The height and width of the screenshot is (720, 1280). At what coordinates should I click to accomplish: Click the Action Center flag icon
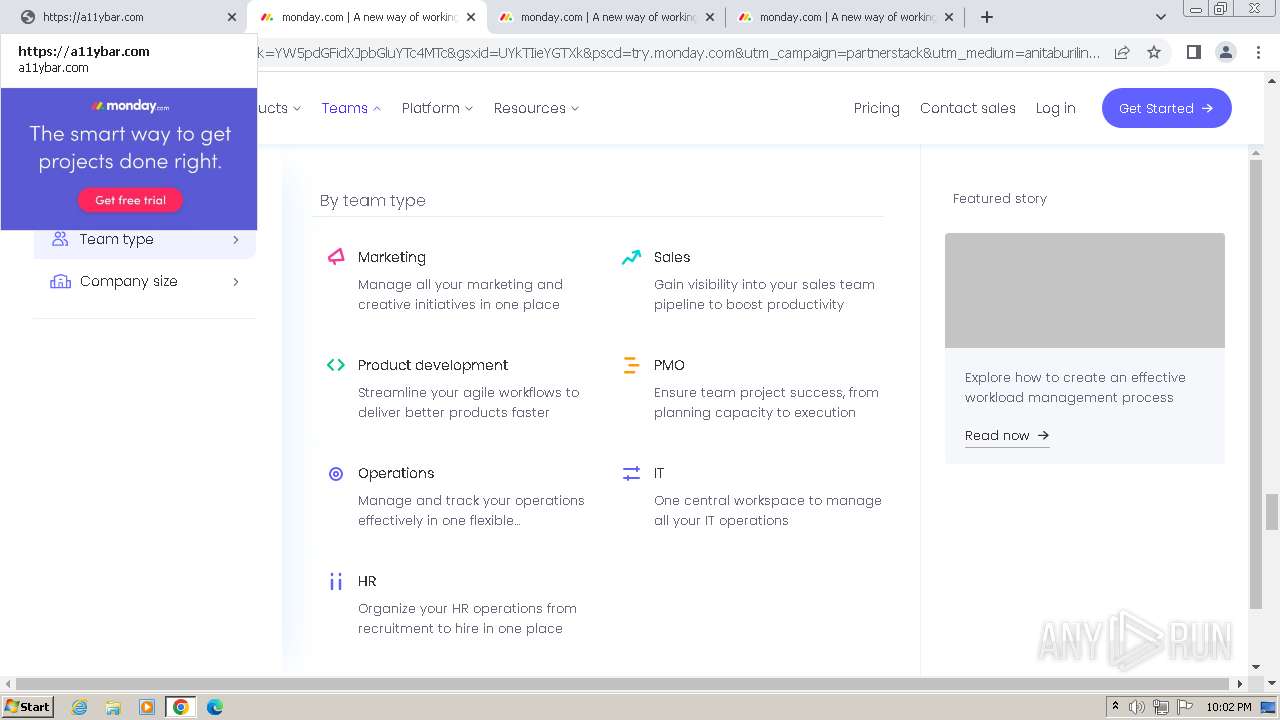point(1185,707)
